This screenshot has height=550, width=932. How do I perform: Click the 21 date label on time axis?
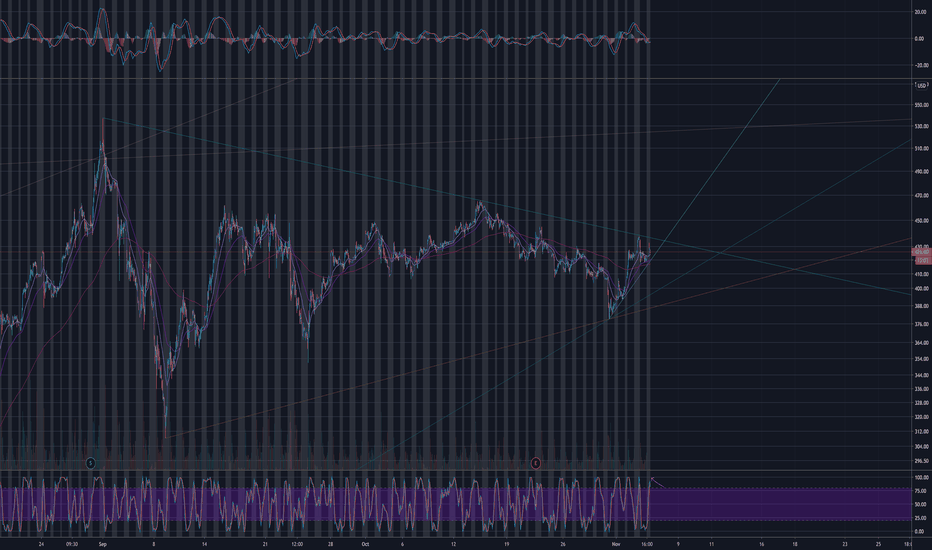coord(265,544)
